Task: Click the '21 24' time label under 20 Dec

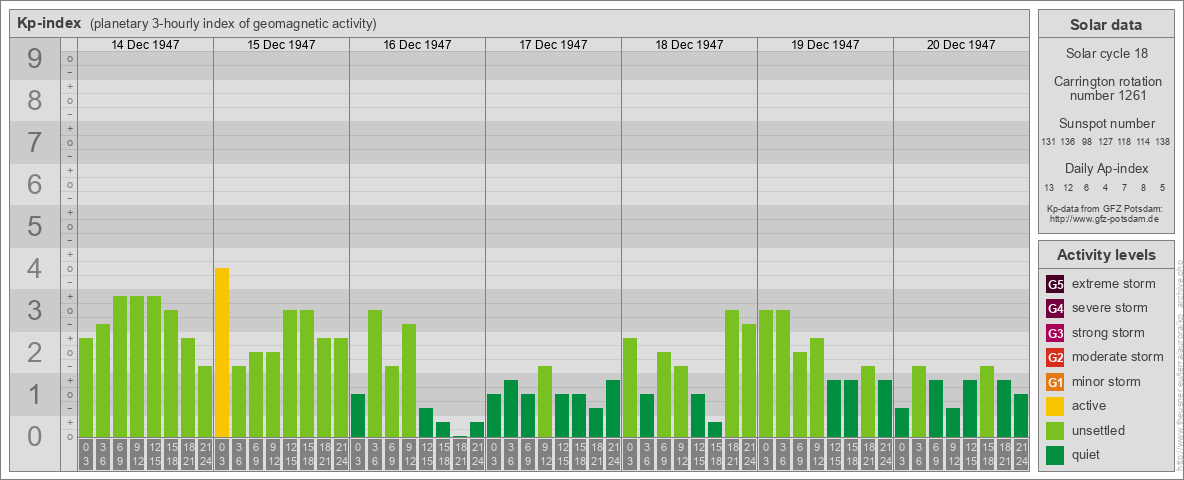Action: [x=1021, y=456]
